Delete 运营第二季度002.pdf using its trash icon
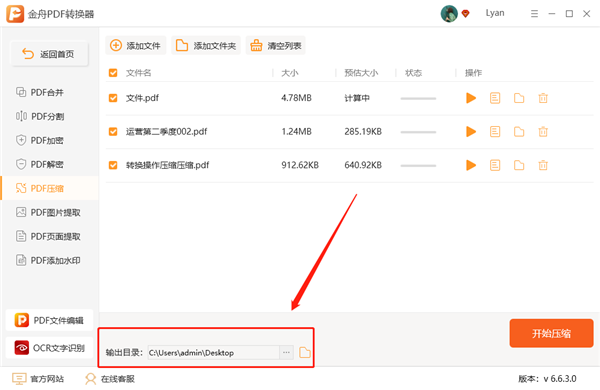The width and height of the screenshot is (600, 390). 543,132
